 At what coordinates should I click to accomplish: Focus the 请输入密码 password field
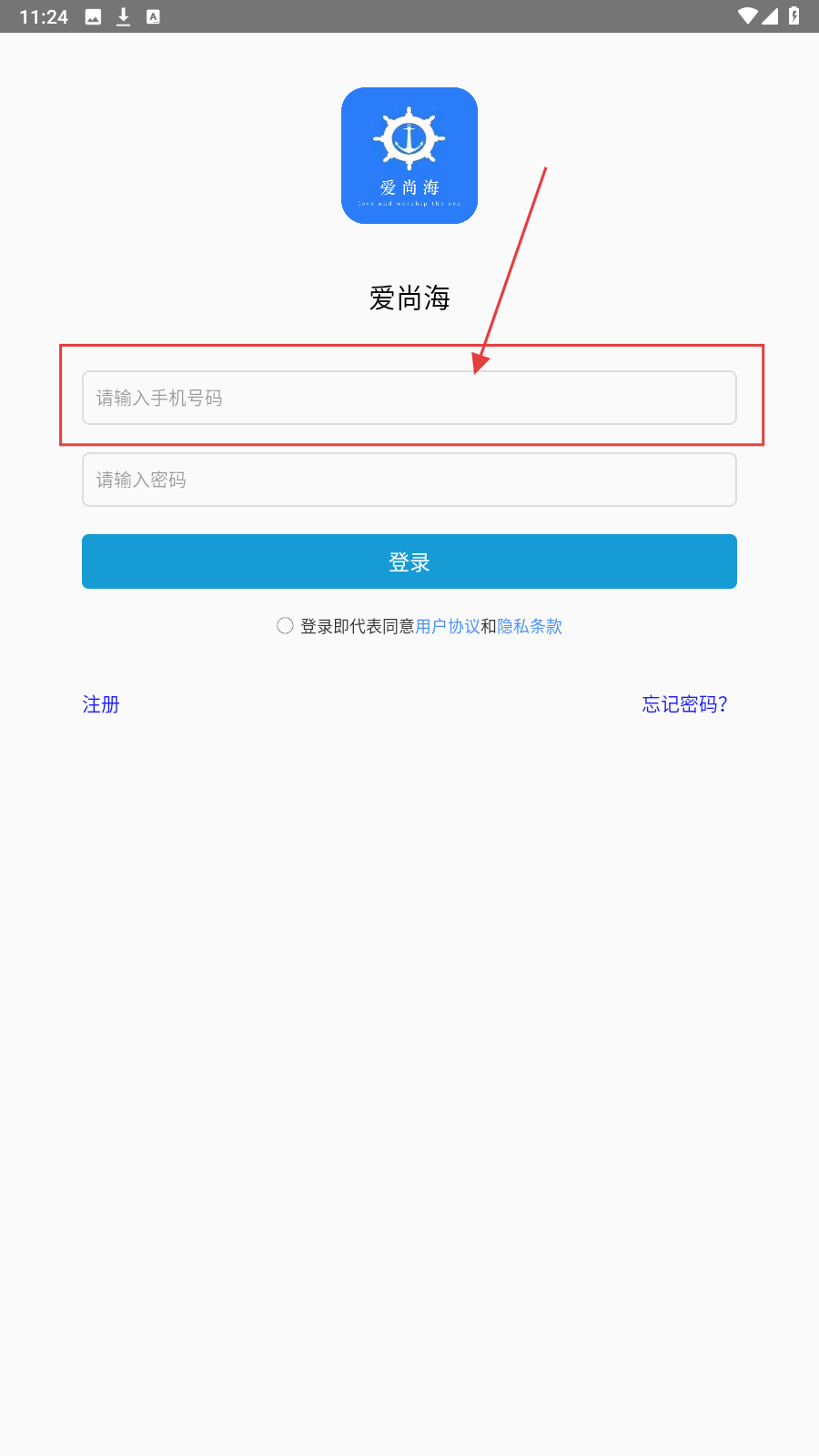[409, 480]
